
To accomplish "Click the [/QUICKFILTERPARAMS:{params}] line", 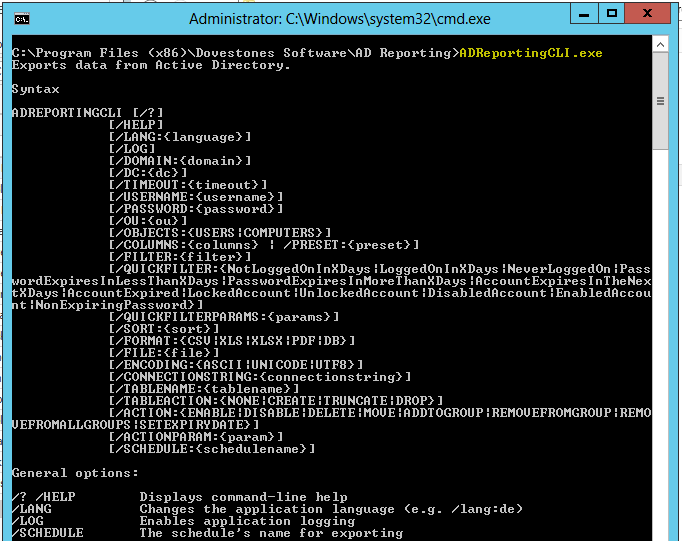I will 224,317.
